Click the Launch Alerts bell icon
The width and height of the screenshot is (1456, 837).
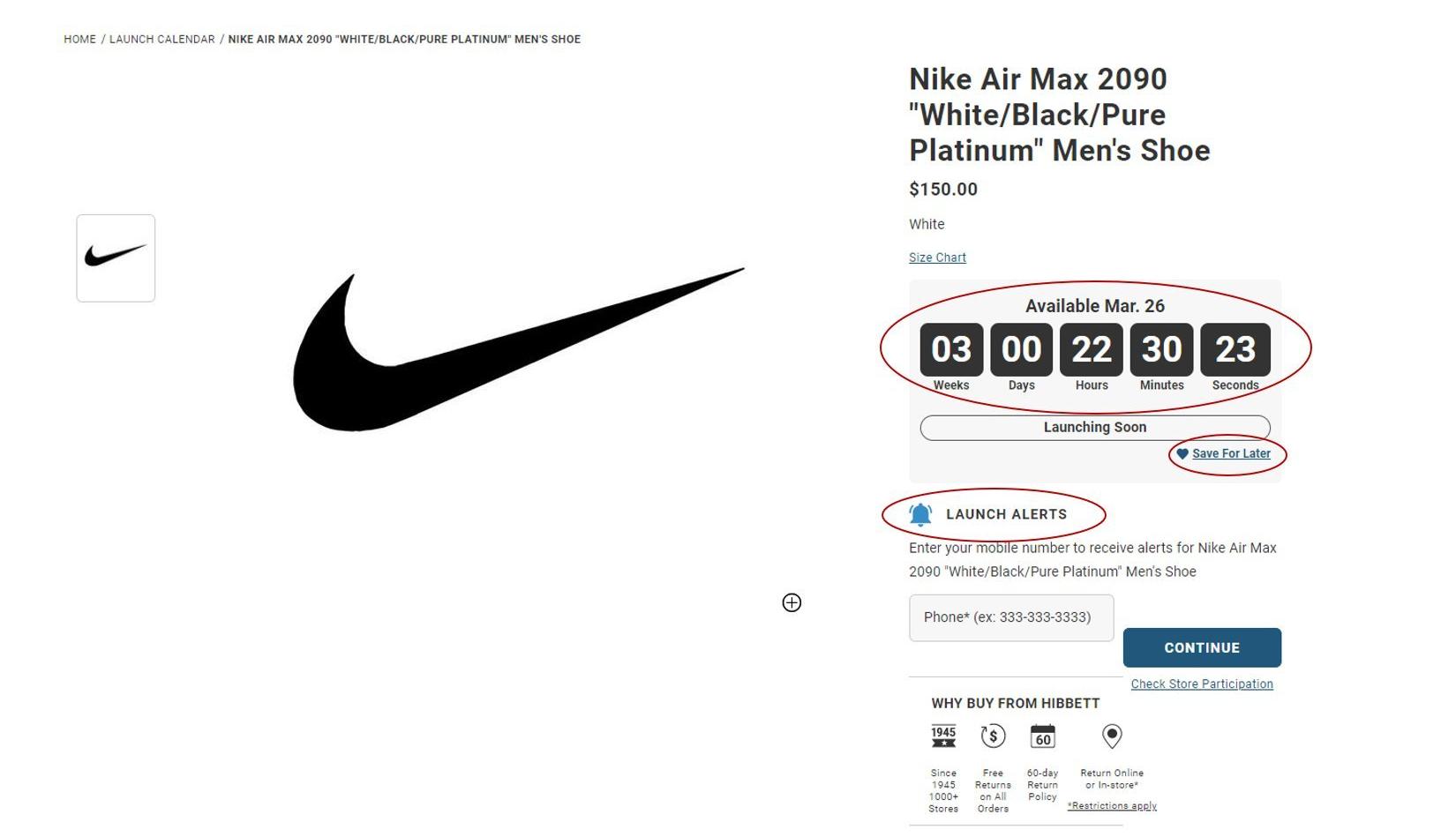pos(920,514)
